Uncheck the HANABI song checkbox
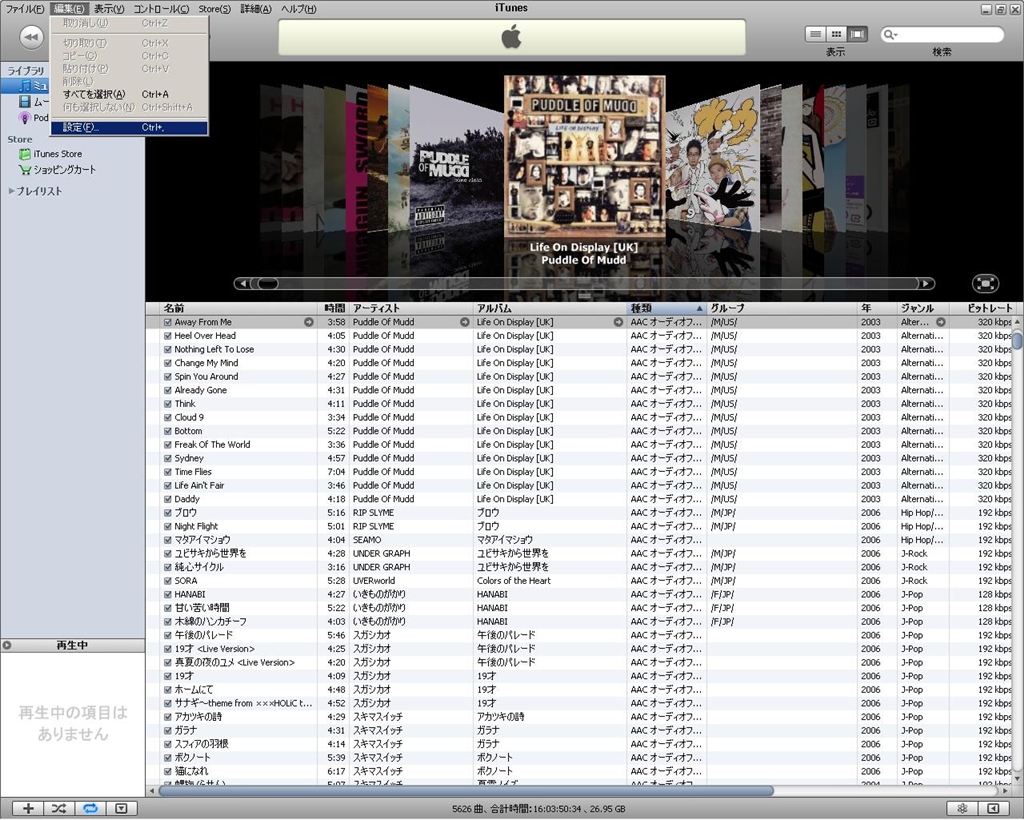This screenshot has width=1024, height=820. click(168, 595)
